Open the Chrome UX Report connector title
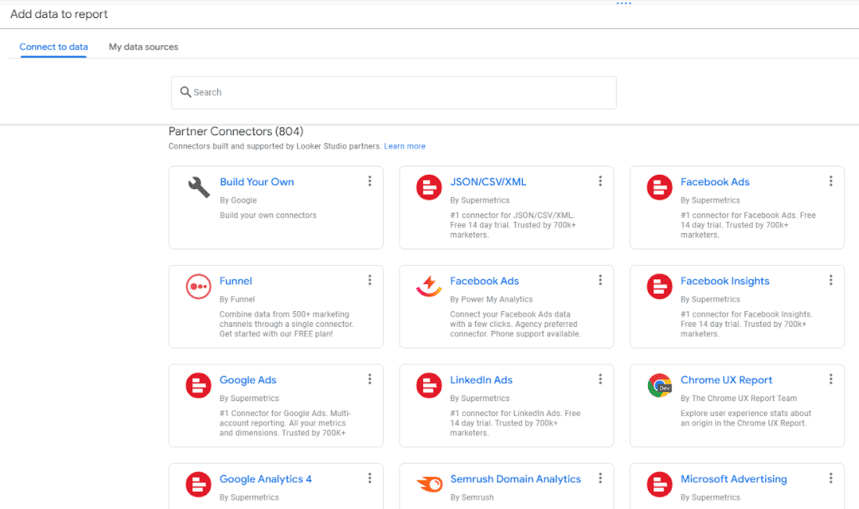This screenshot has height=509, width=859. point(726,380)
